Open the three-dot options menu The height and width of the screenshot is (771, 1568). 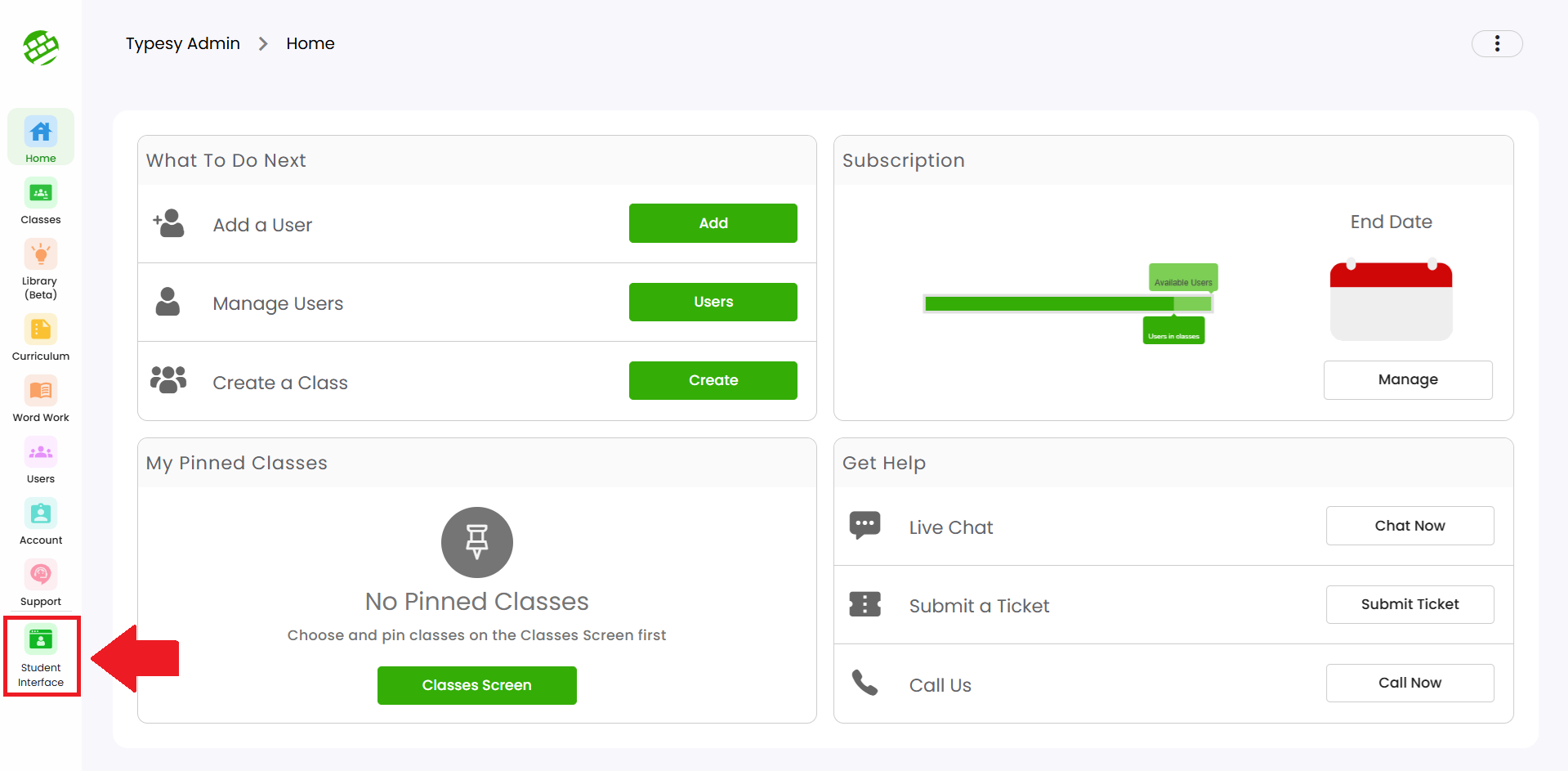[1497, 43]
